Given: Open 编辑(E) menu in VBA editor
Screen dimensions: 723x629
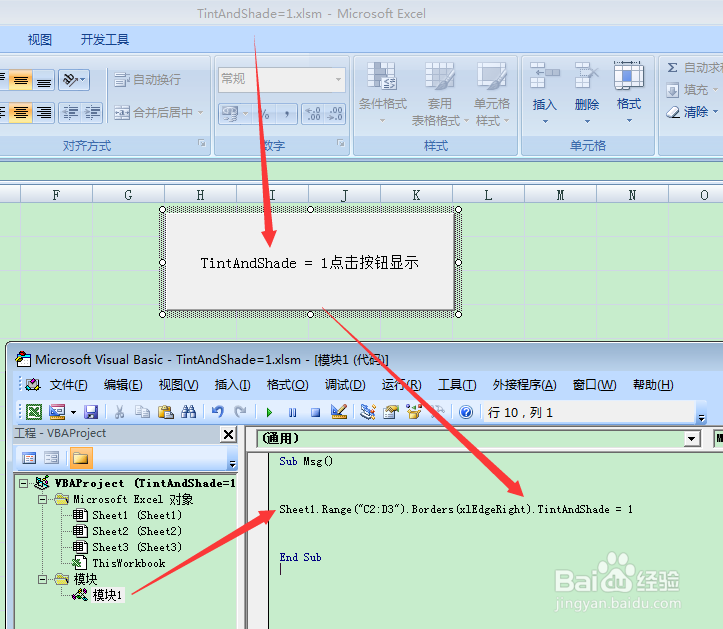Looking at the screenshot, I should [x=123, y=385].
